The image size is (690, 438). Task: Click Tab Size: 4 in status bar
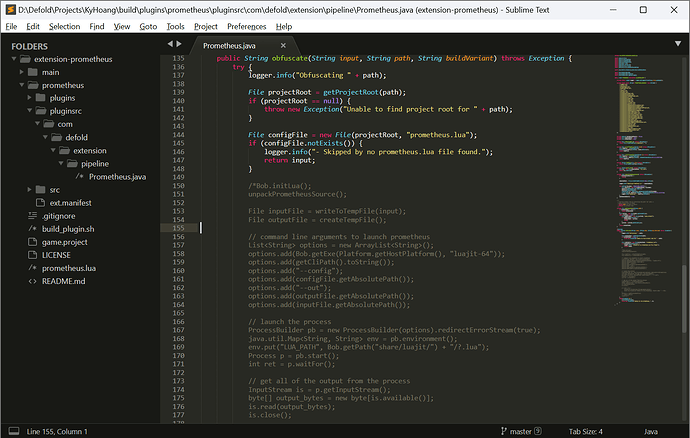click(x=585, y=431)
